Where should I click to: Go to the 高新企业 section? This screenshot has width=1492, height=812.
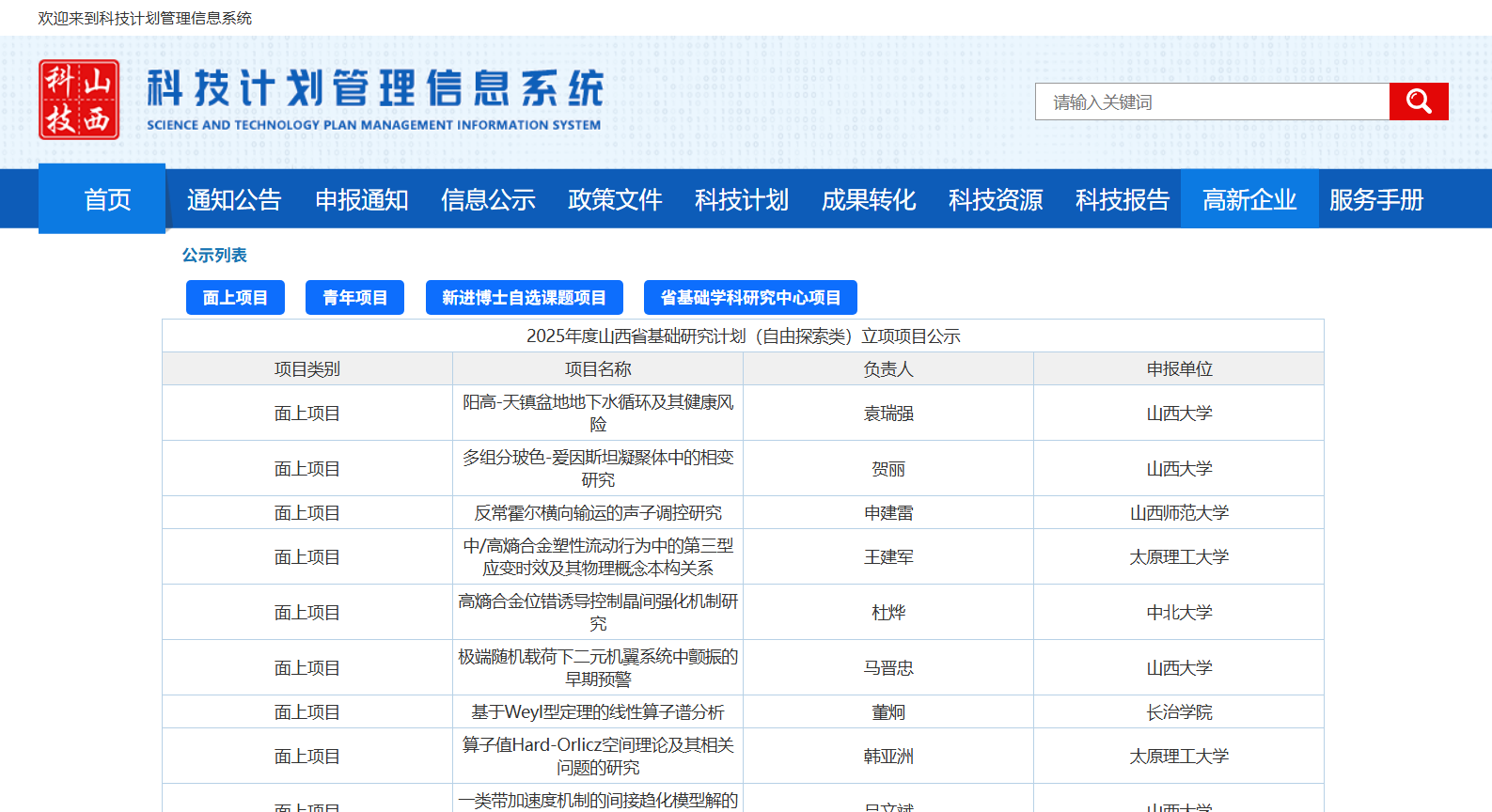pos(1249,199)
